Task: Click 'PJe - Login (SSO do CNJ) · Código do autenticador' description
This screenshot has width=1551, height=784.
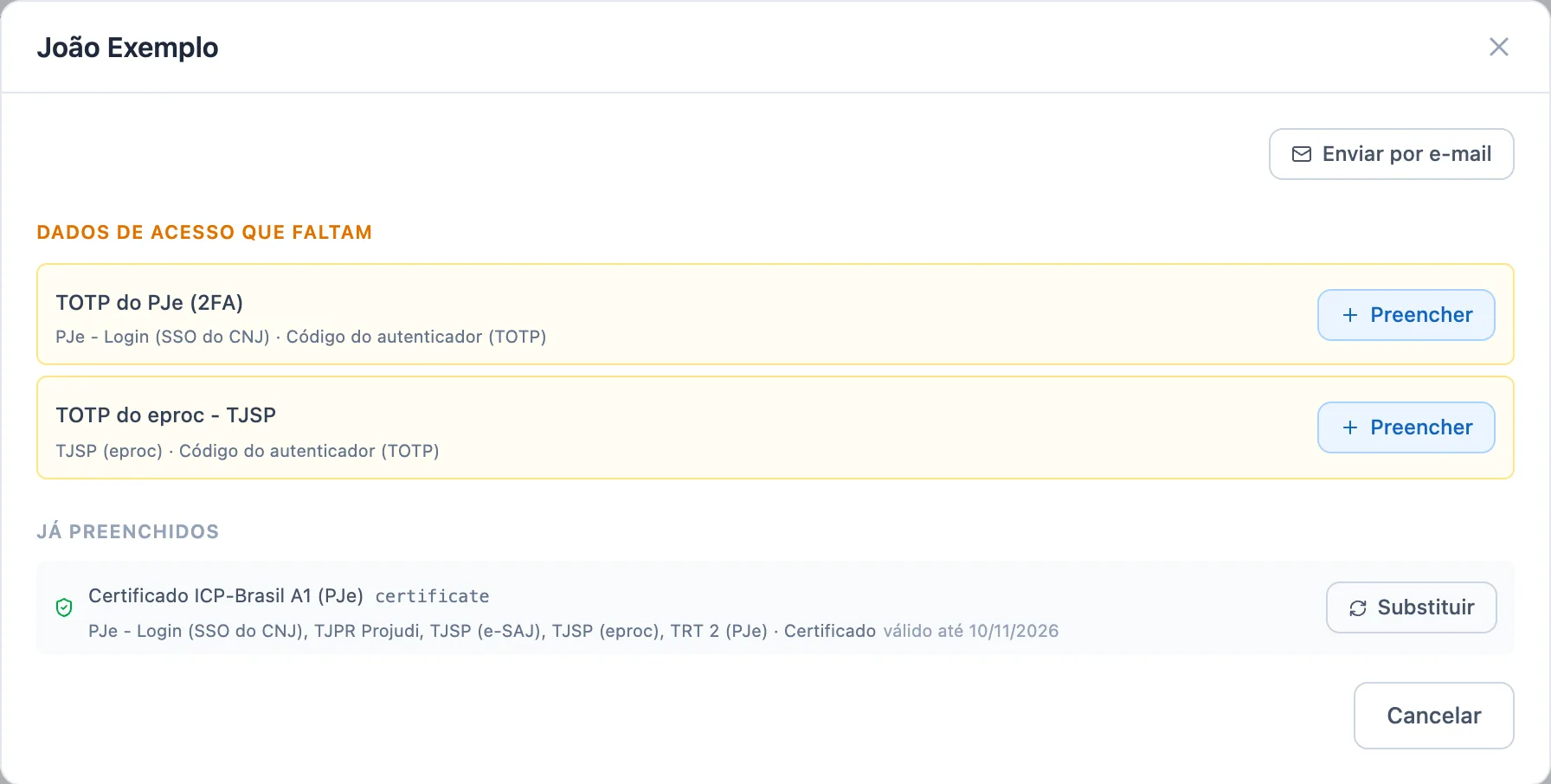Action: click(x=301, y=337)
